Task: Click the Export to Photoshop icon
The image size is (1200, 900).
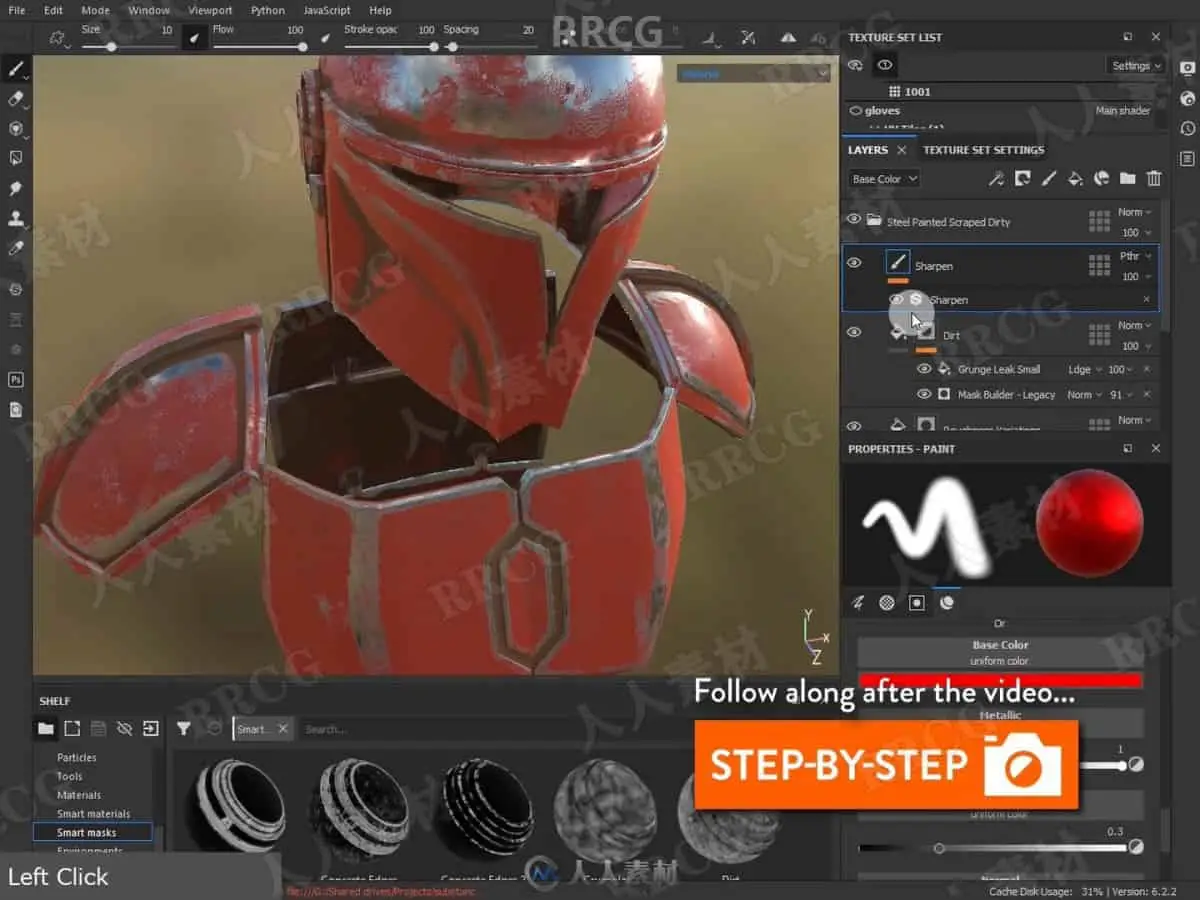Action: point(16,380)
